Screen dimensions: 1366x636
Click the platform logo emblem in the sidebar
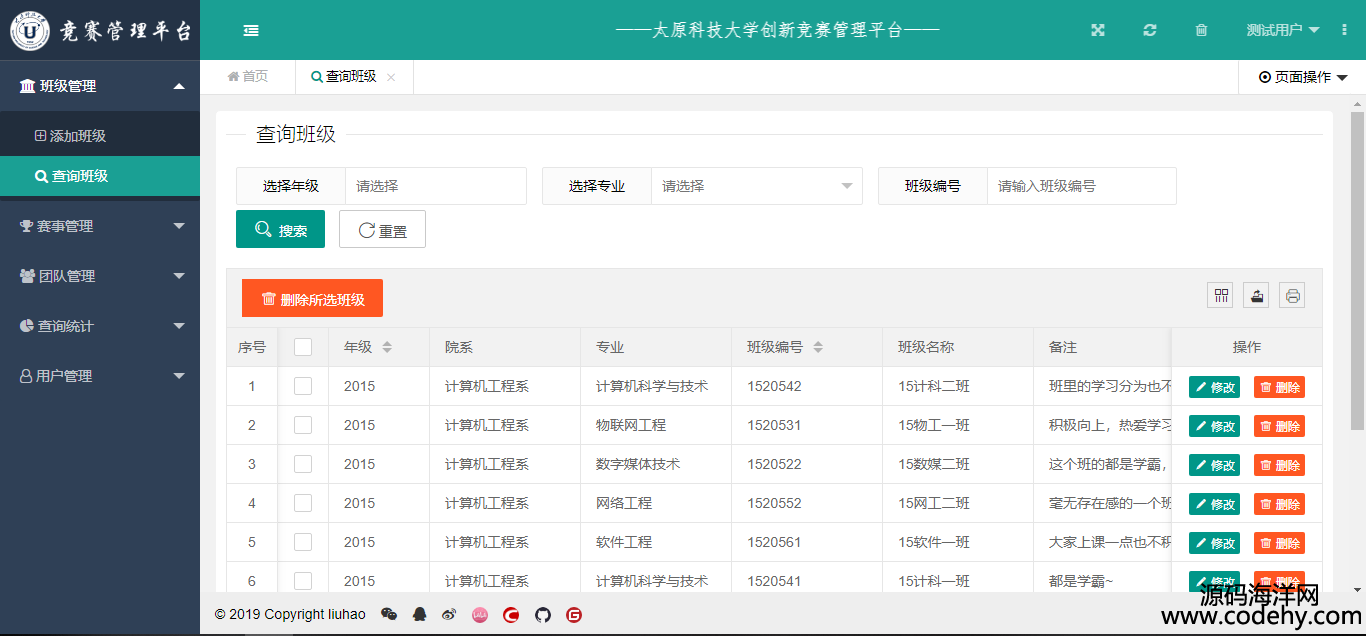(x=30, y=31)
